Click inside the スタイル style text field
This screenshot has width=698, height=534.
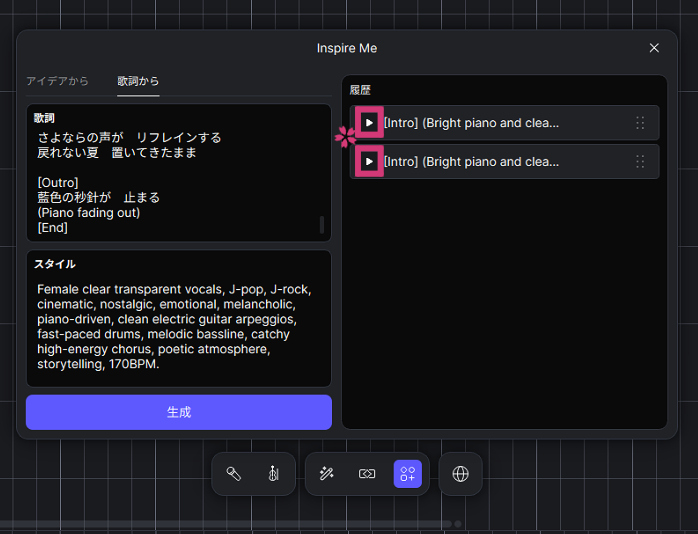178,325
